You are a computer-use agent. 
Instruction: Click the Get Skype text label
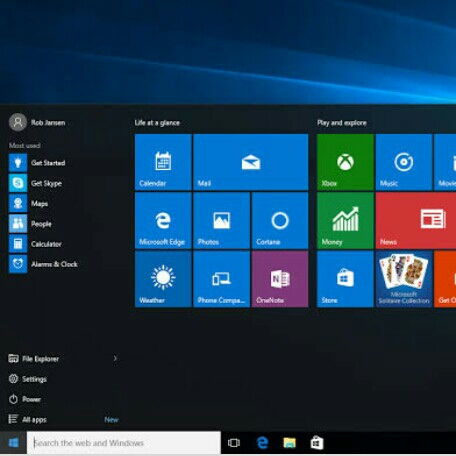(x=46, y=183)
